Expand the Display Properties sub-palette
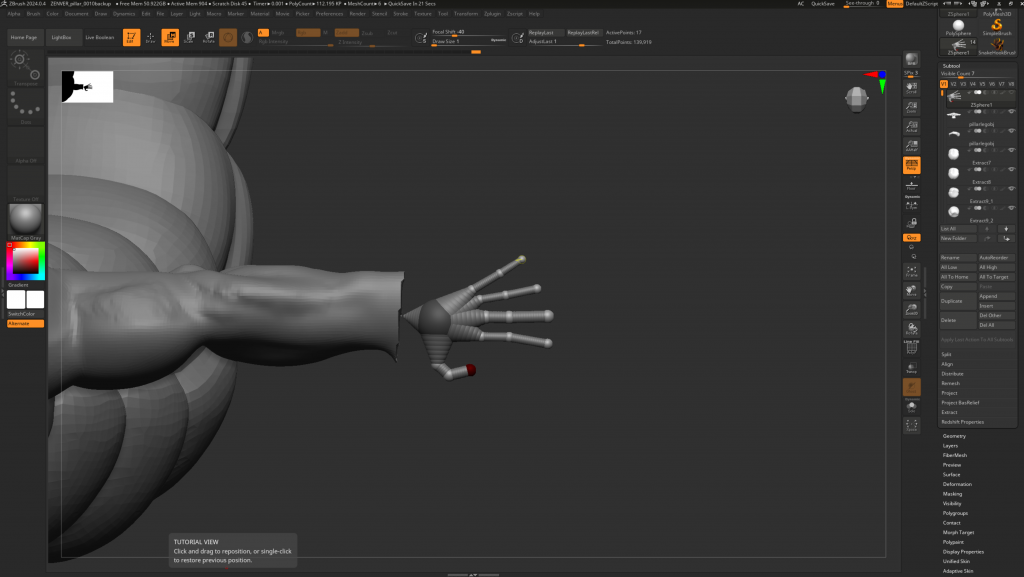 (x=963, y=552)
